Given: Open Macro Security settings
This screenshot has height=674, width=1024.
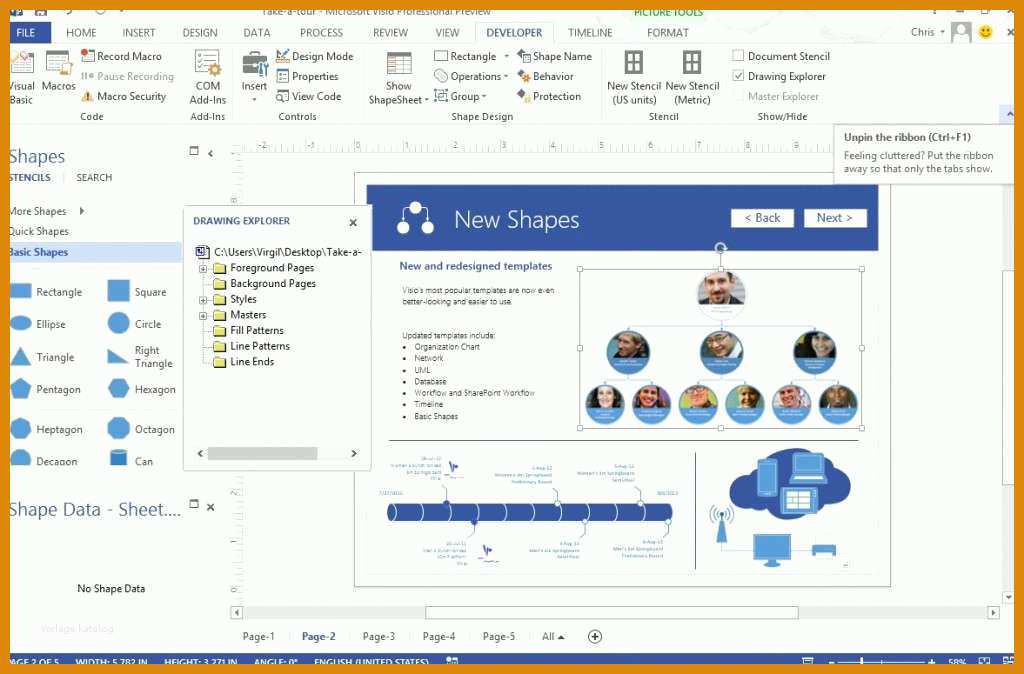Looking at the screenshot, I should coord(123,96).
